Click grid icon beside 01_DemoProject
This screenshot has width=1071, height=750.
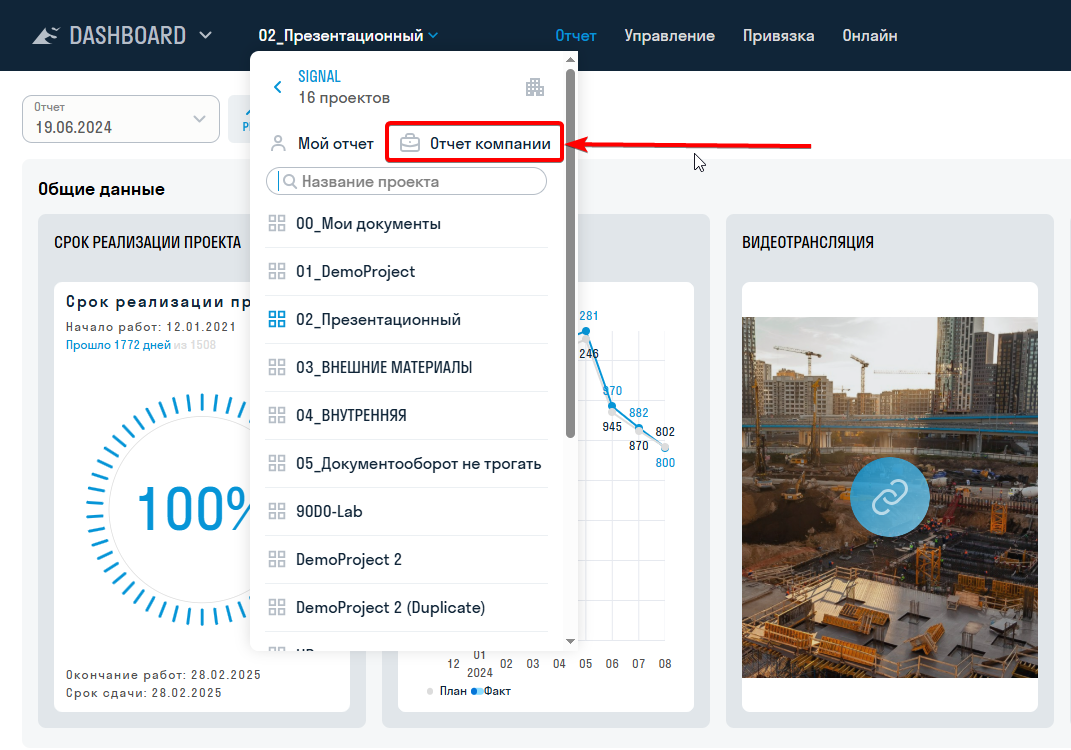tap(277, 272)
